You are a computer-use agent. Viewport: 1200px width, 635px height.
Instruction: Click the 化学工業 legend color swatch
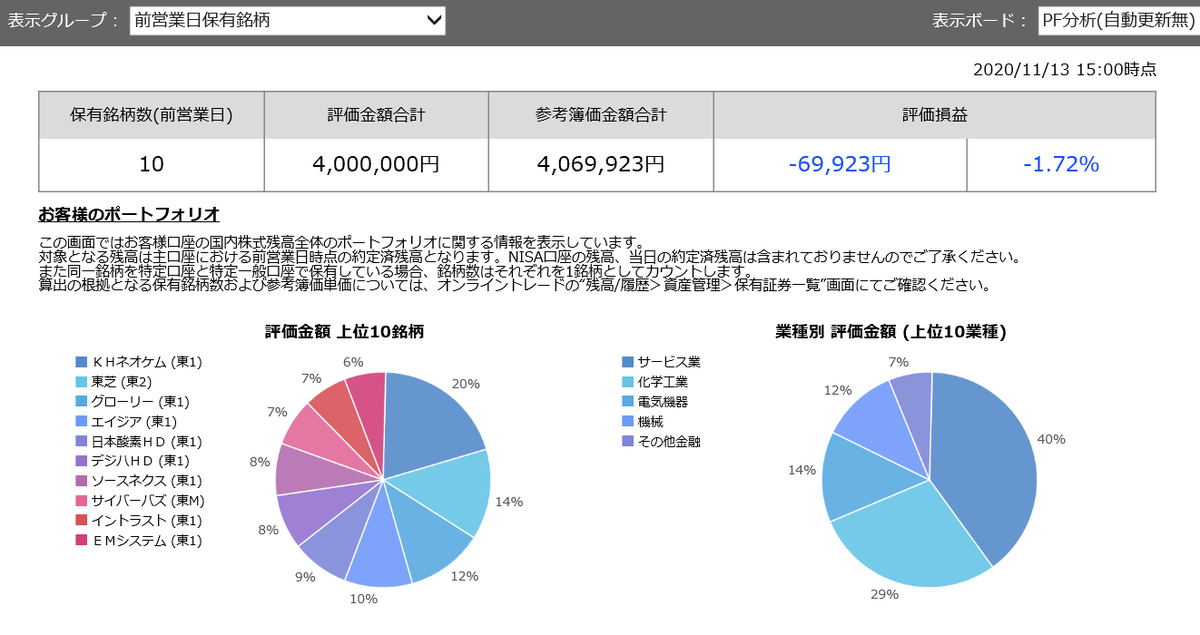coord(628,382)
